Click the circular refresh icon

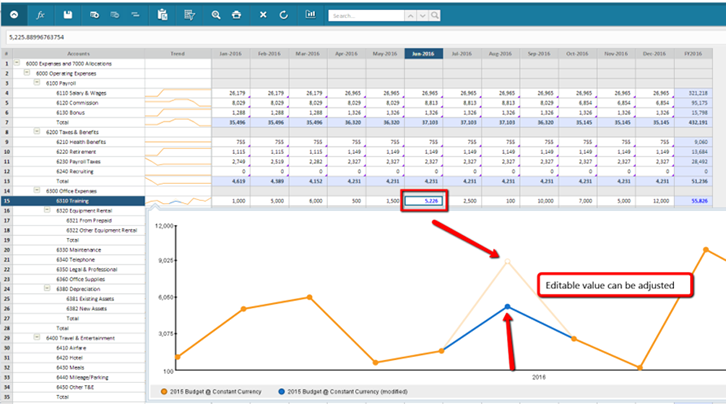[284, 15]
